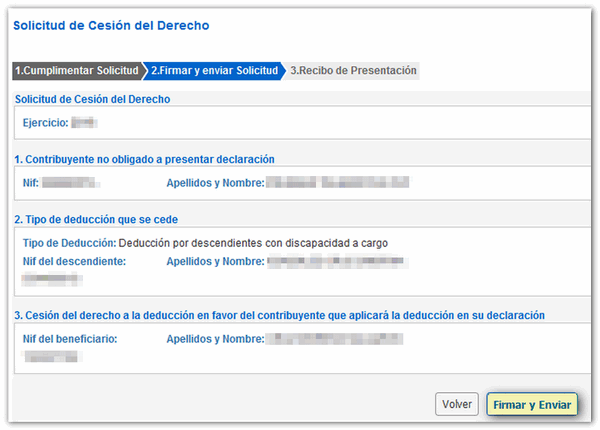Select the blurred Nif value of contribuyente
The height and width of the screenshot is (430, 600).
point(74,183)
